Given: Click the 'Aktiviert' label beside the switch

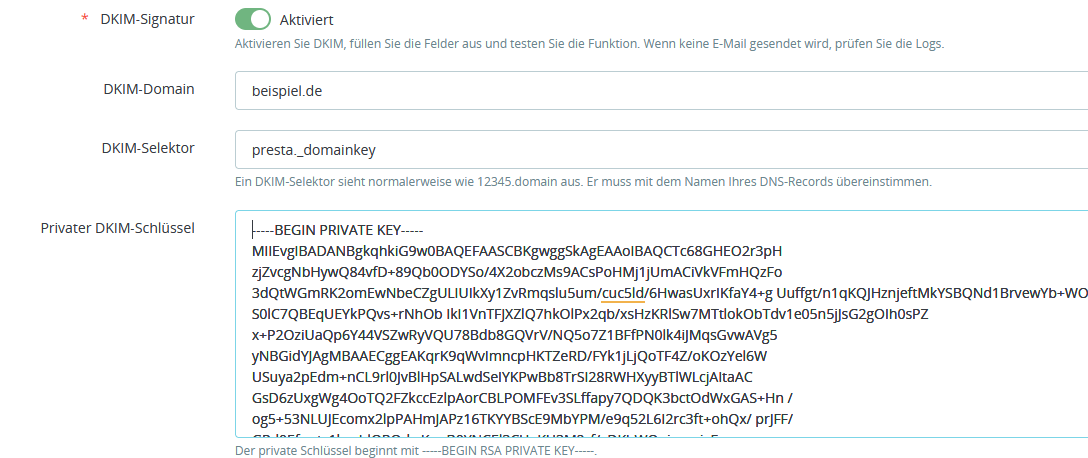Looking at the screenshot, I should [x=307, y=20].
